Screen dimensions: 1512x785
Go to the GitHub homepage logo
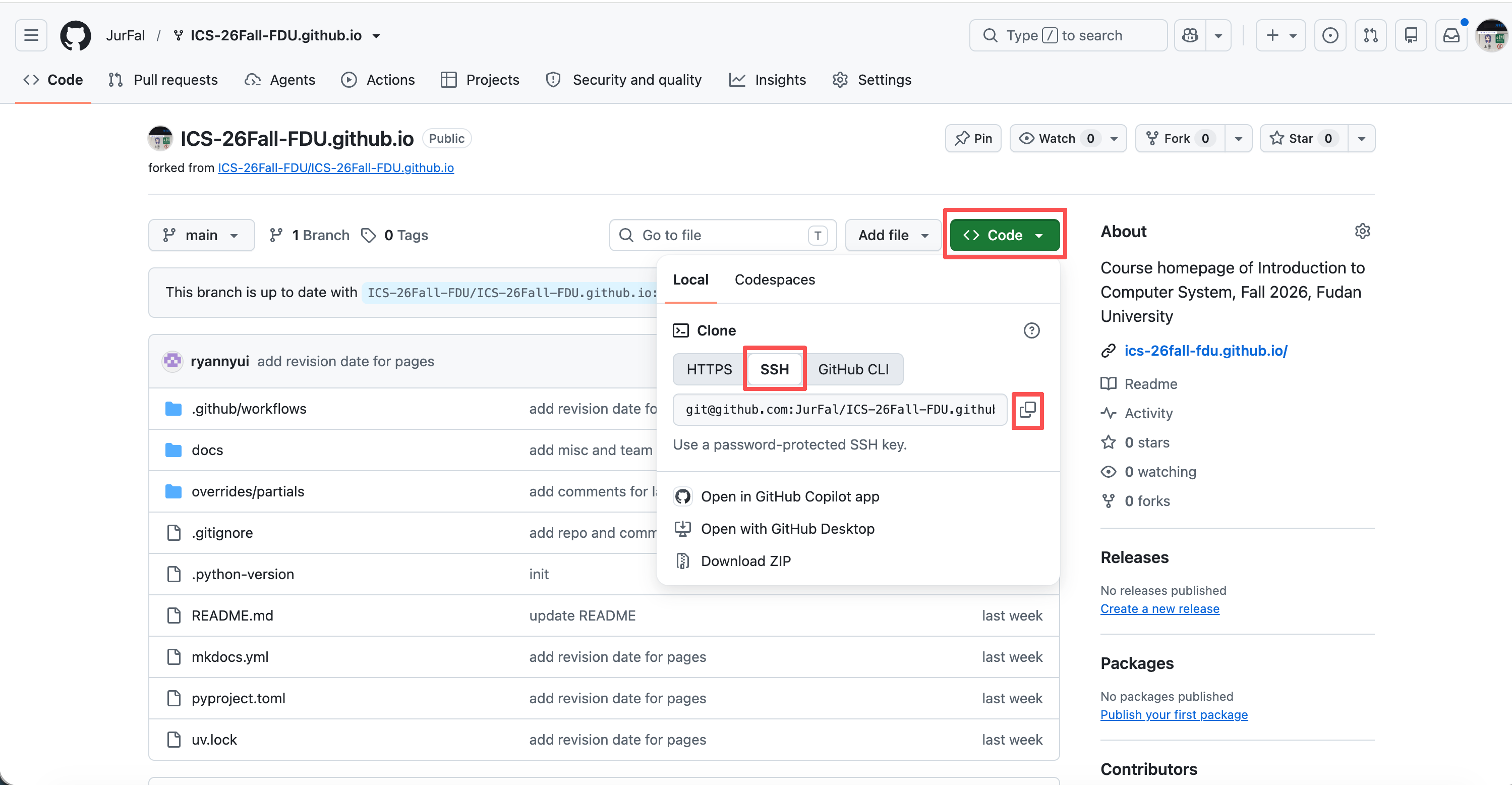(76, 35)
